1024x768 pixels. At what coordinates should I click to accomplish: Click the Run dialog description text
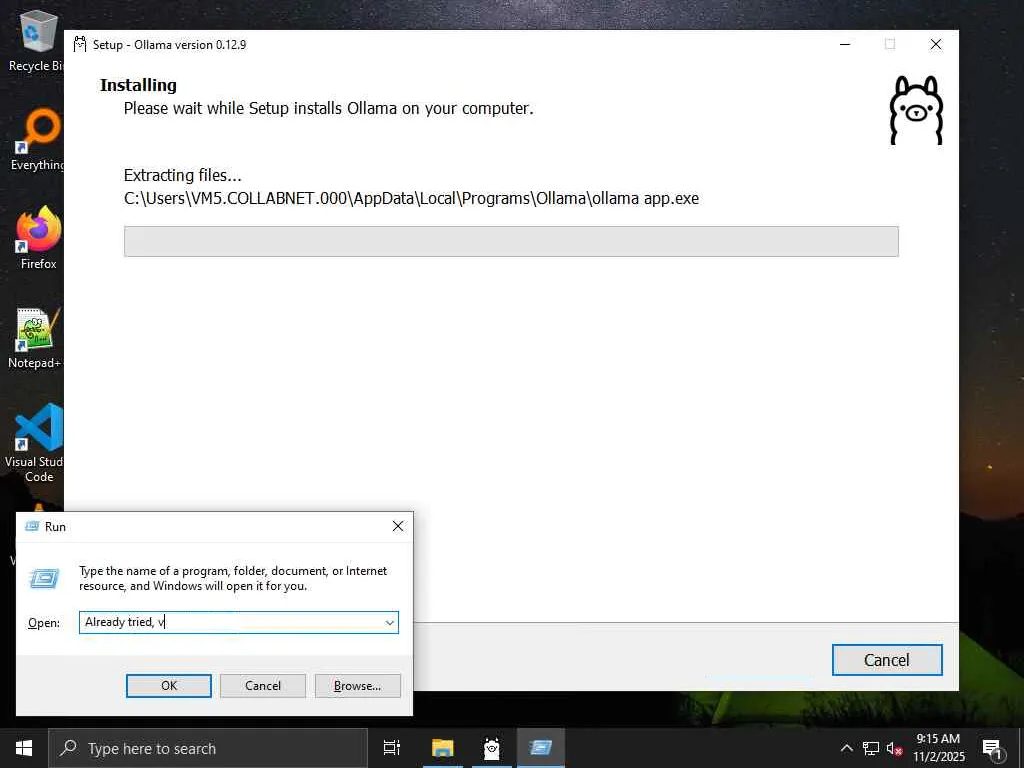233,578
